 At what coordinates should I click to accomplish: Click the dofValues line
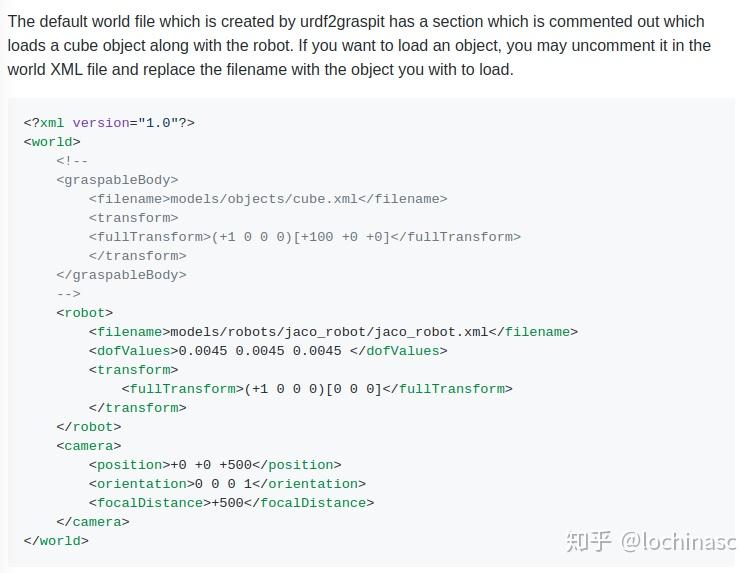267,351
